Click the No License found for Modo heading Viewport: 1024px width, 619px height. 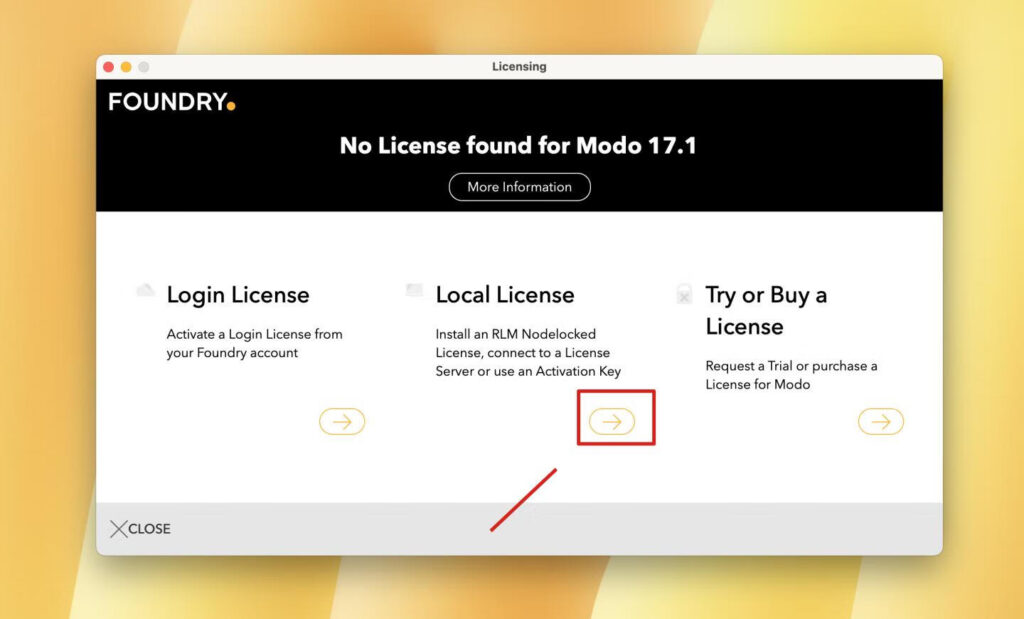(x=518, y=146)
